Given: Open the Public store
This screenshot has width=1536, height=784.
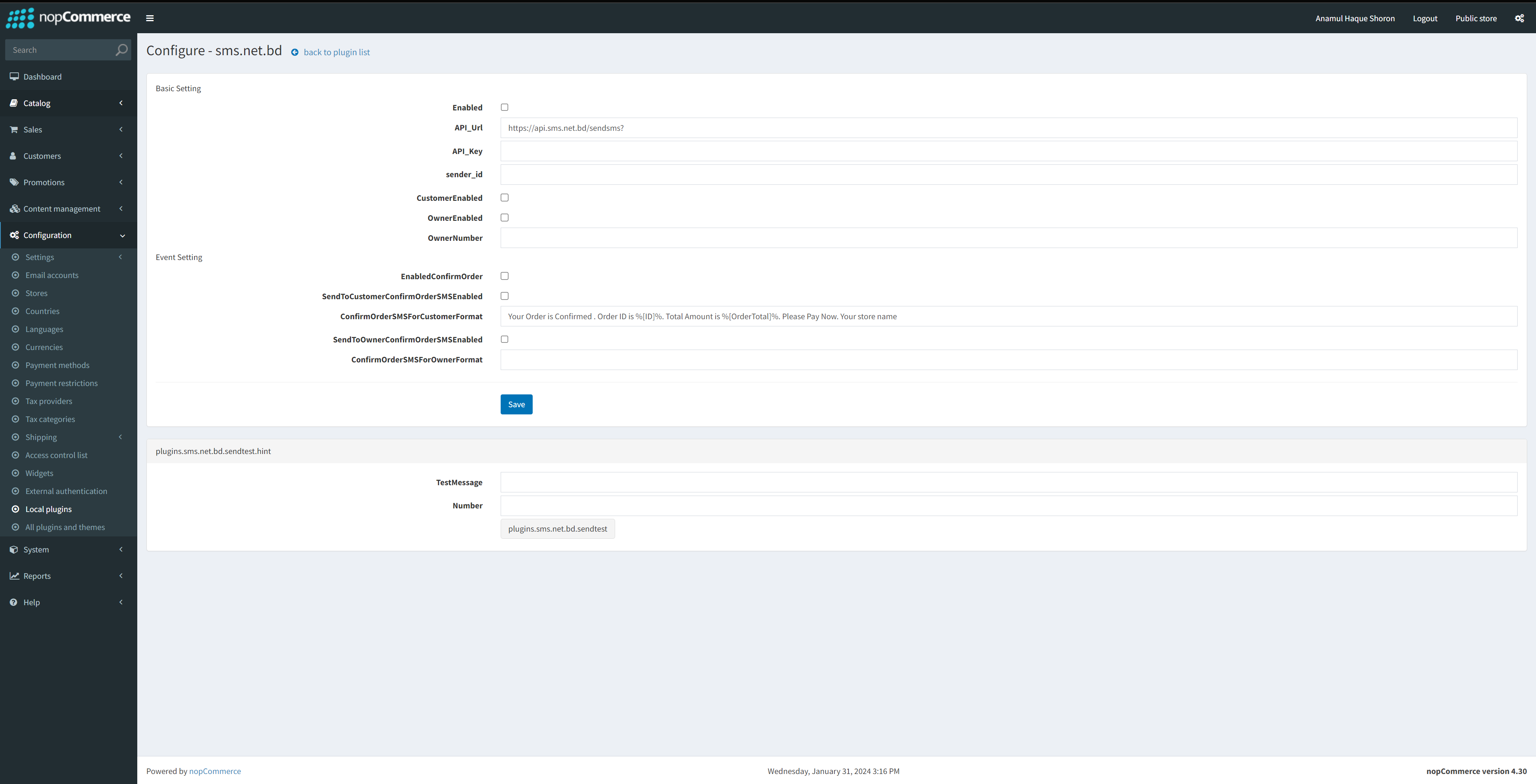Looking at the screenshot, I should click(1476, 18).
